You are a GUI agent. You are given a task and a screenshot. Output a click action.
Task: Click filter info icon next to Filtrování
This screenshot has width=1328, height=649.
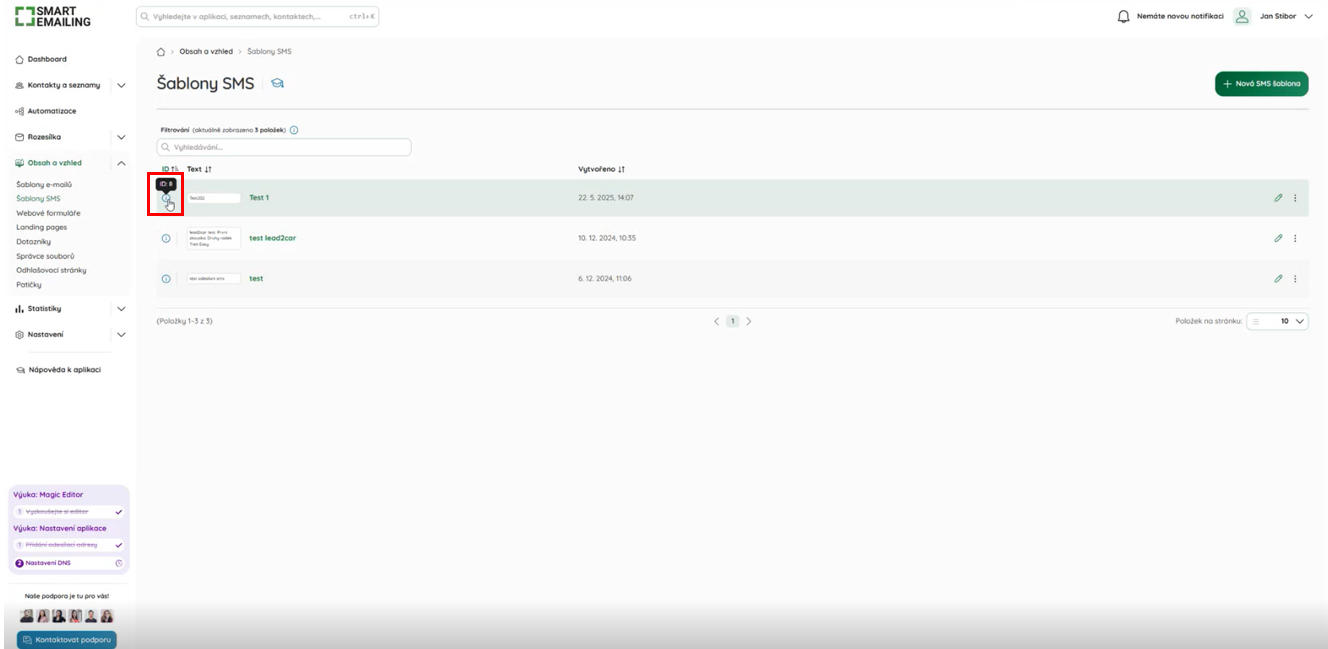[x=294, y=130]
